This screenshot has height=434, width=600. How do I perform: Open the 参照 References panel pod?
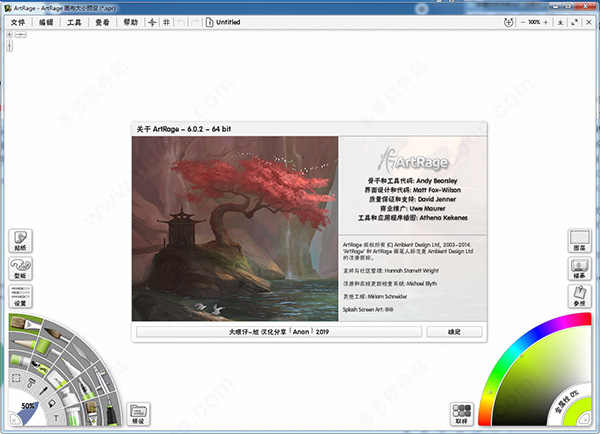click(579, 296)
